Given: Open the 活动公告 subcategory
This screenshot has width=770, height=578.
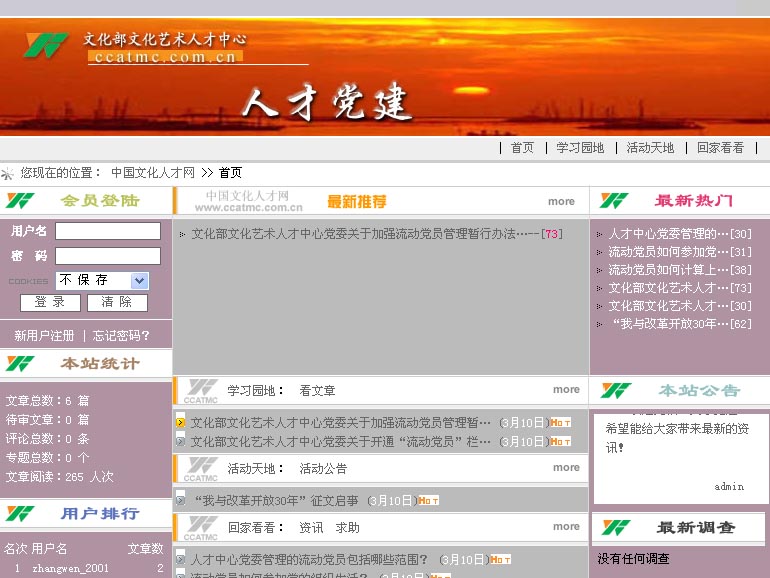Looking at the screenshot, I should (x=323, y=469).
